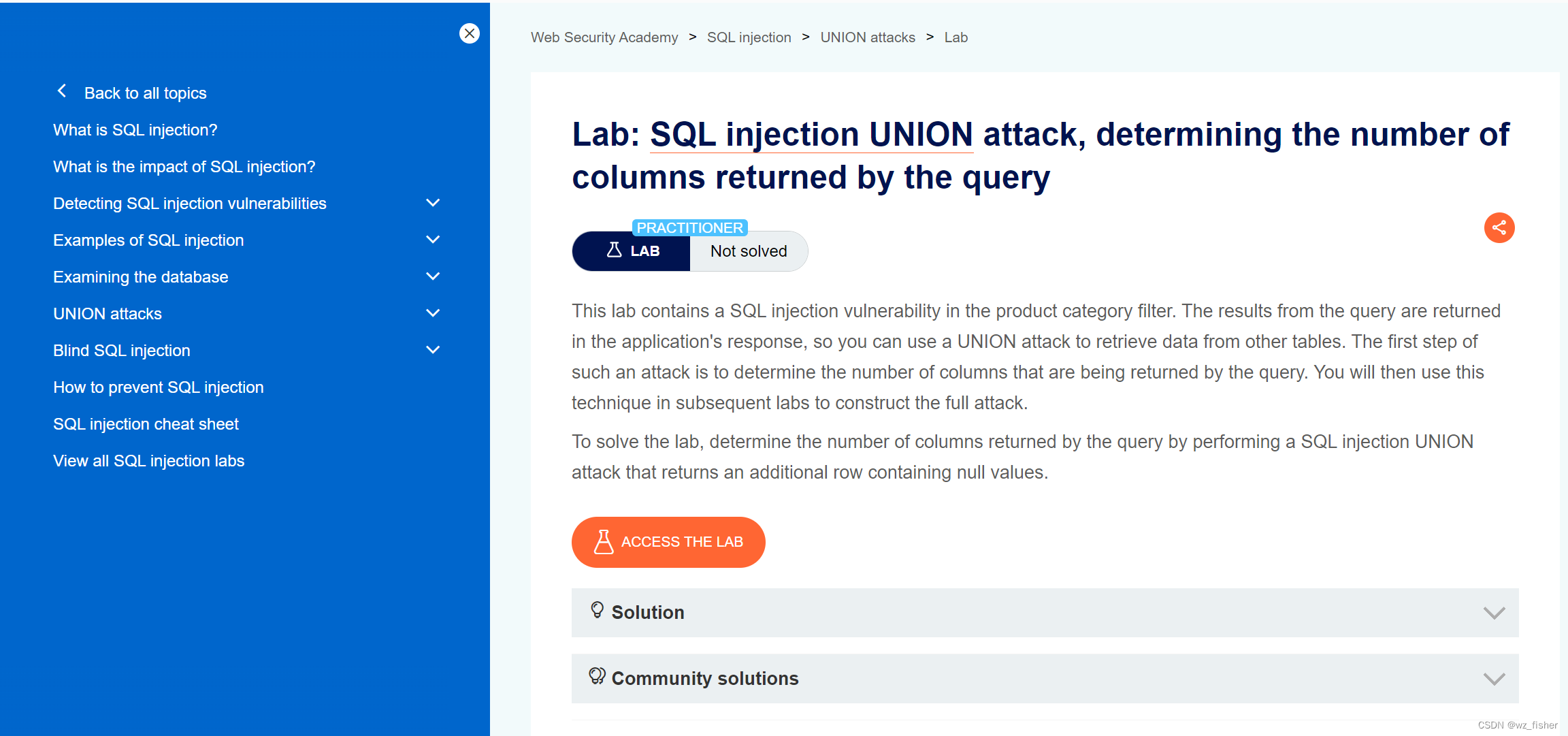The width and height of the screenshot is (1568, 736).
Task: Expand the UNION attacks sidebar chevron
Action: point(433,313)
